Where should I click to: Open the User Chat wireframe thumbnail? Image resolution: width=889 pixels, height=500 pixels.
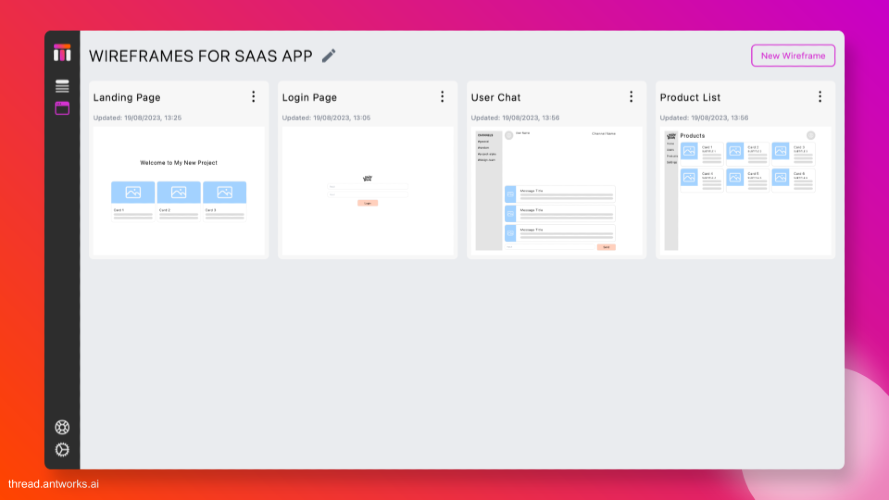pyautogui.click(x=557, y=191)
